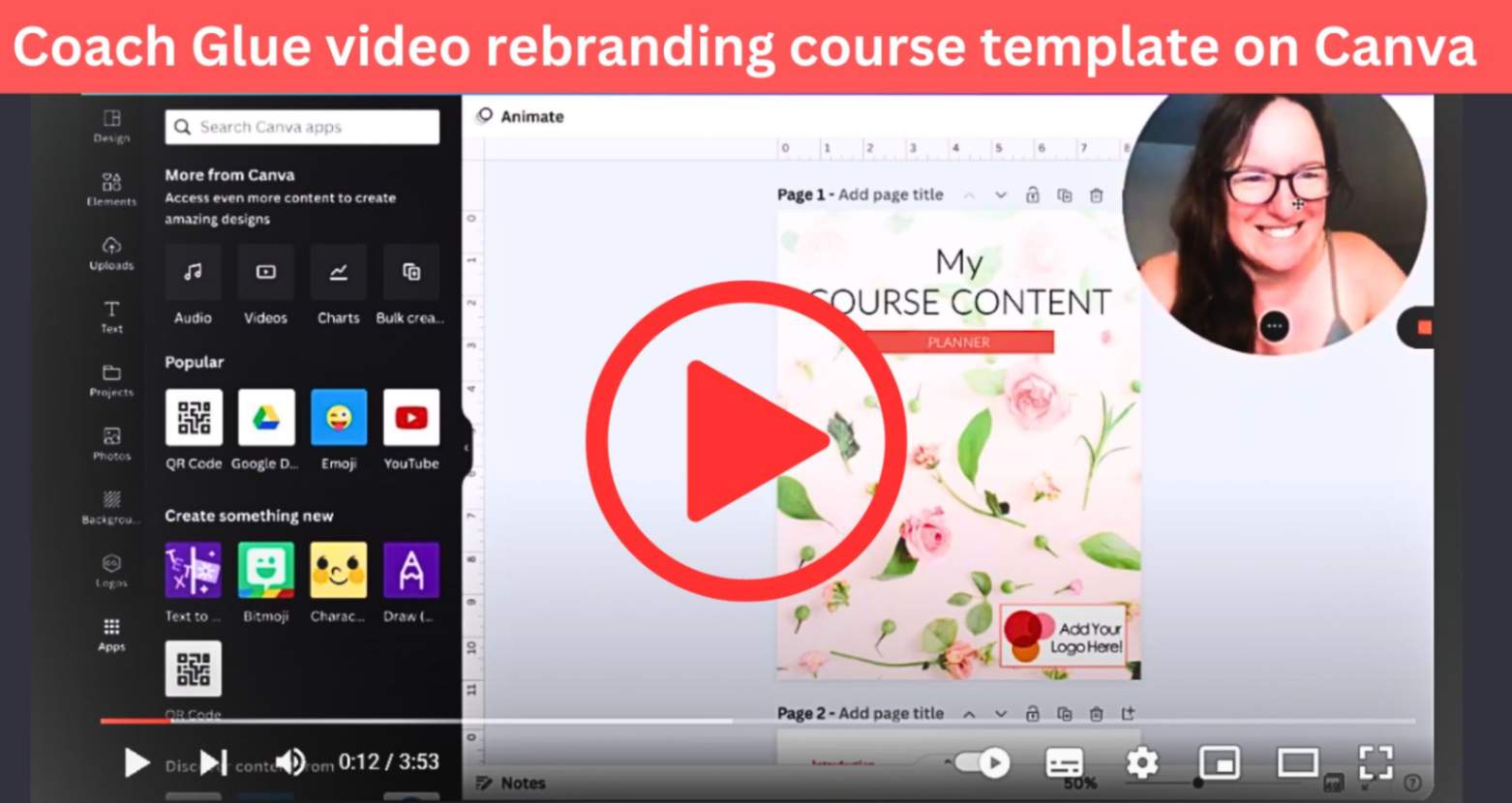
Task: Play the video with the large red button
Action: (746, 440)
